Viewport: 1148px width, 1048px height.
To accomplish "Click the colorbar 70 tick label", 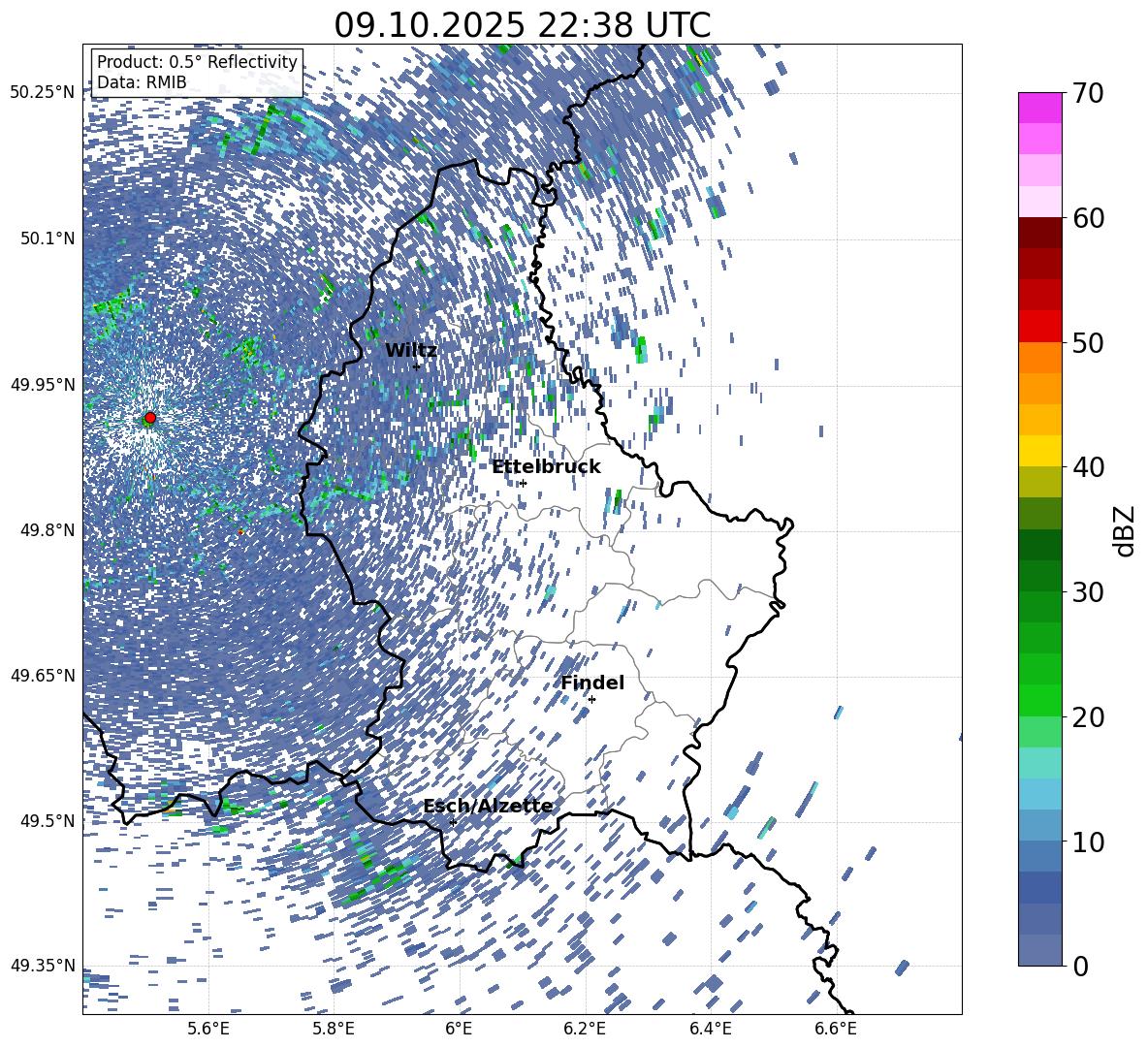I will 1088,94.
